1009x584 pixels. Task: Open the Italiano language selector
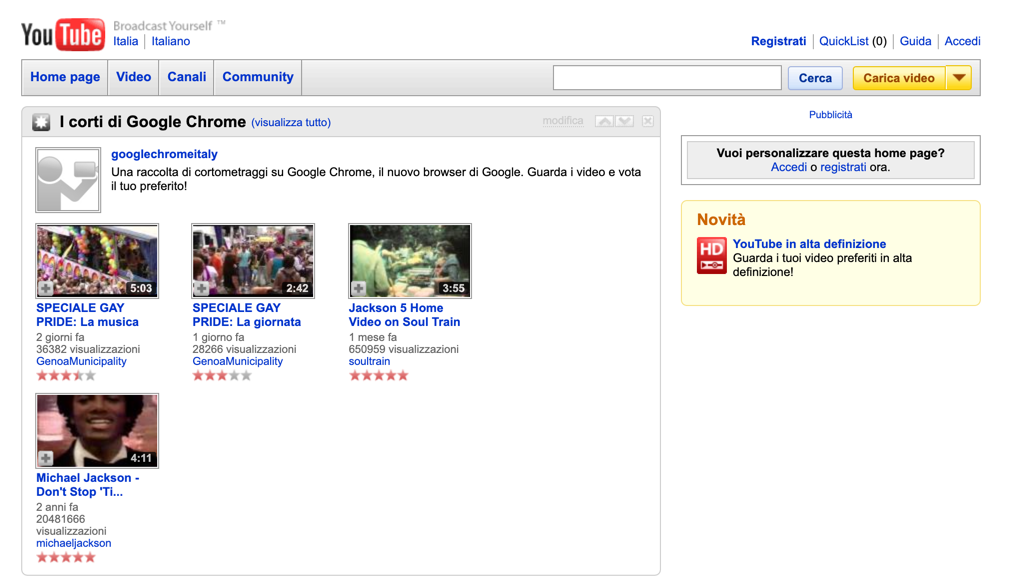pyautogui.click(x=171, y=41)
